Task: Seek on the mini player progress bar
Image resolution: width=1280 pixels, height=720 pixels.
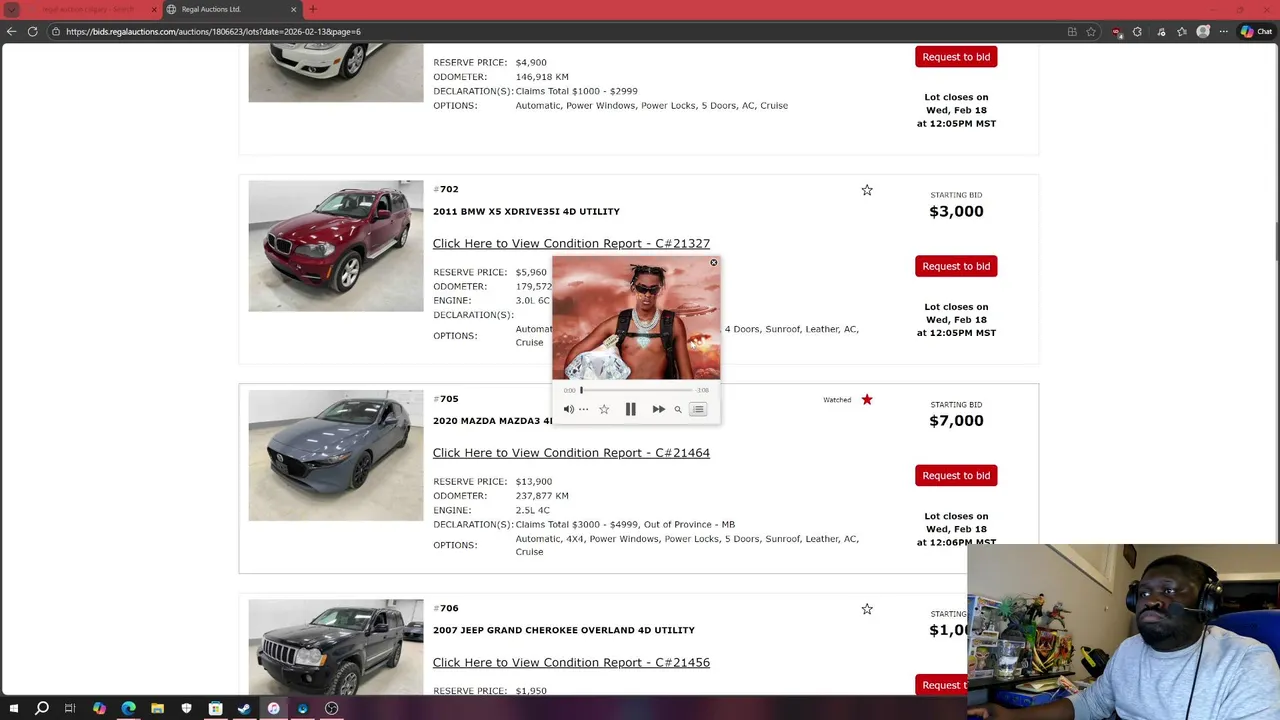Action: pos(636,390)
